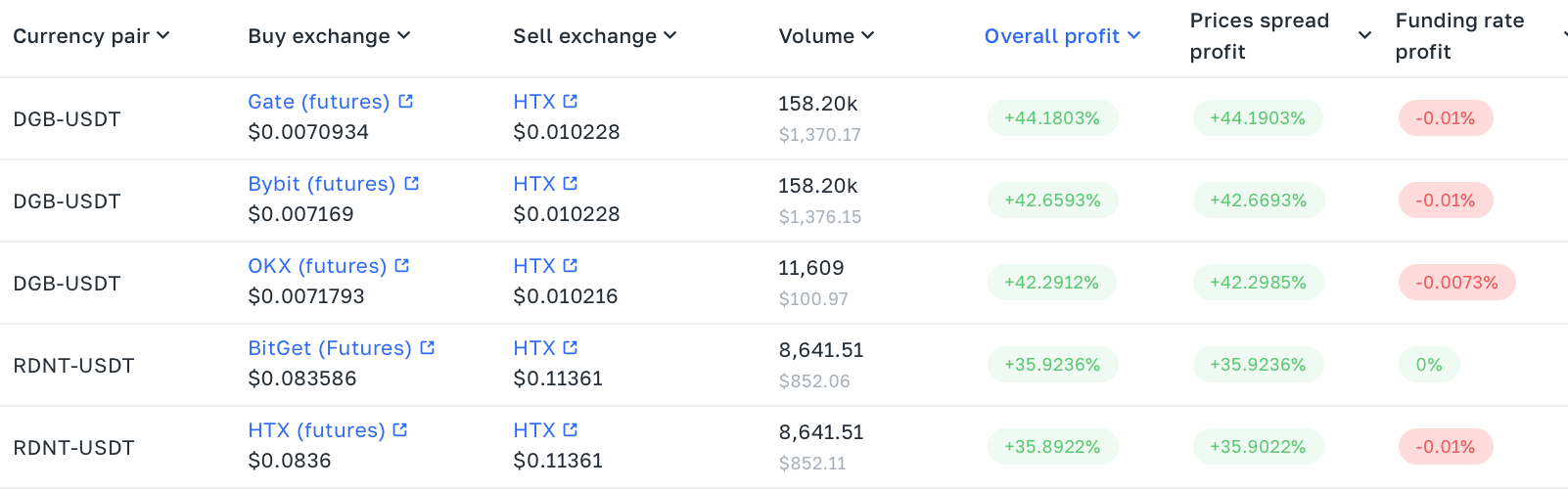Open Gate (futures) exchange link
The height and width of the screenshot is (489, 1568).
point(319,102)
